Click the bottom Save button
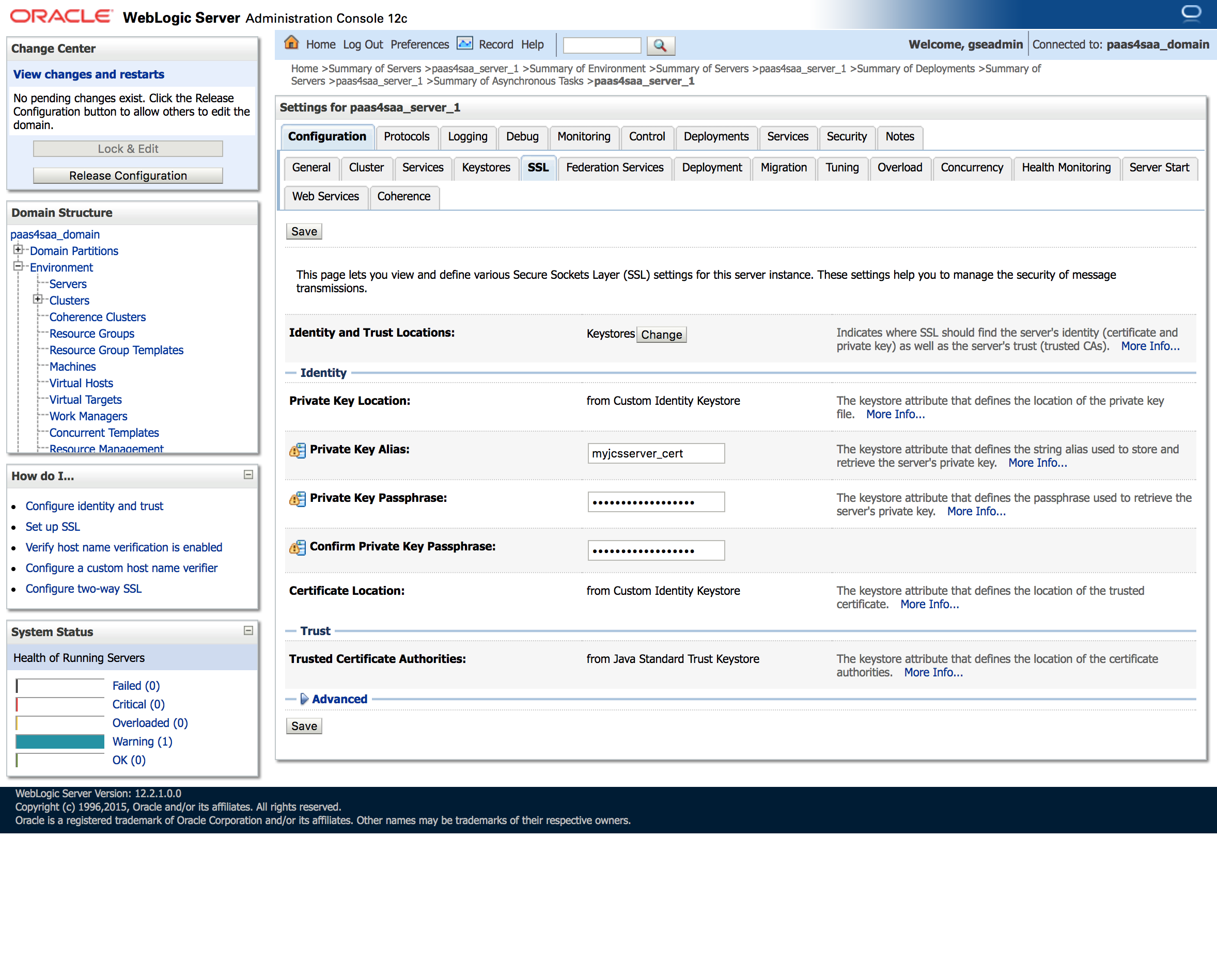 [304, 726]
